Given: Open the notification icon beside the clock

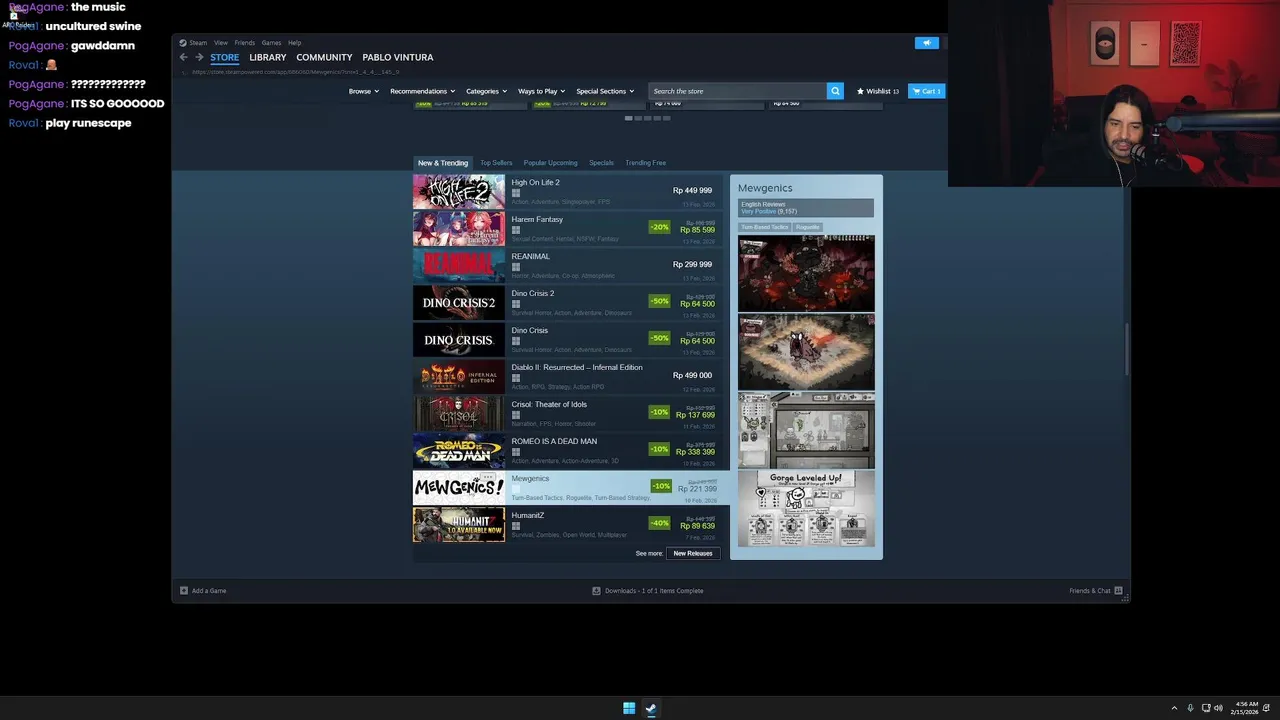Looking at the screenshot, I should [x=1267, y=709].
